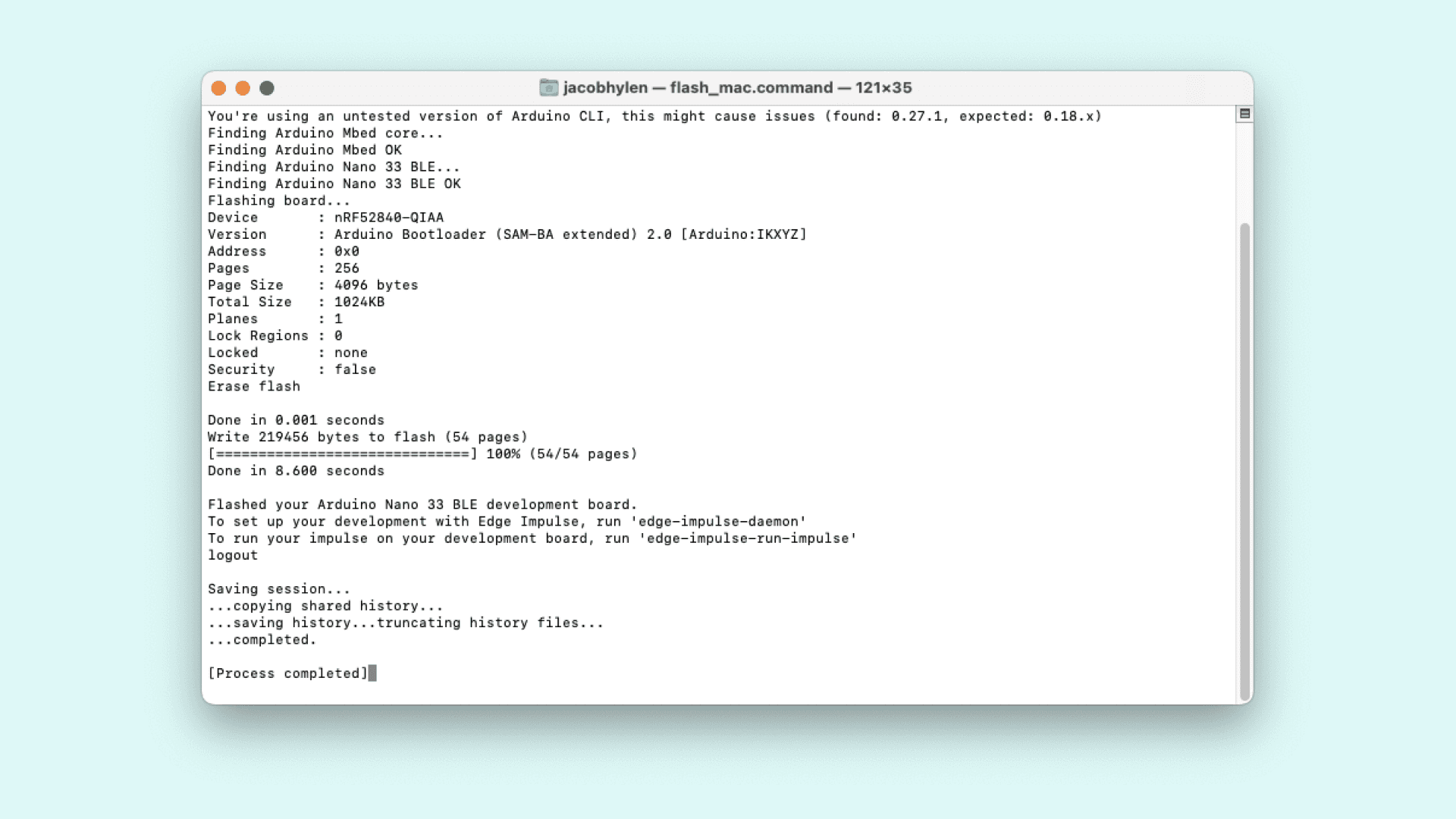Click the vertical scrollbar thumb

1244,461
